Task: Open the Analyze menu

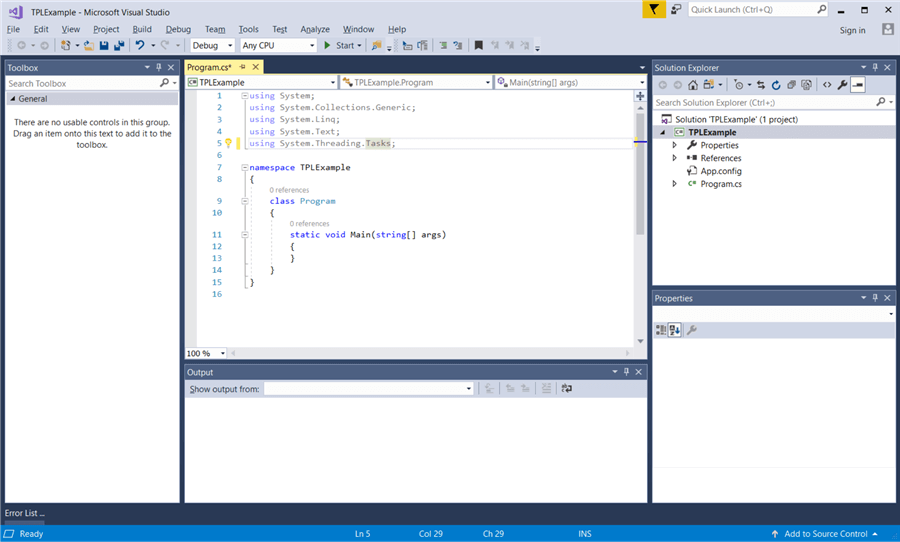Action: (x=315, y=30)
